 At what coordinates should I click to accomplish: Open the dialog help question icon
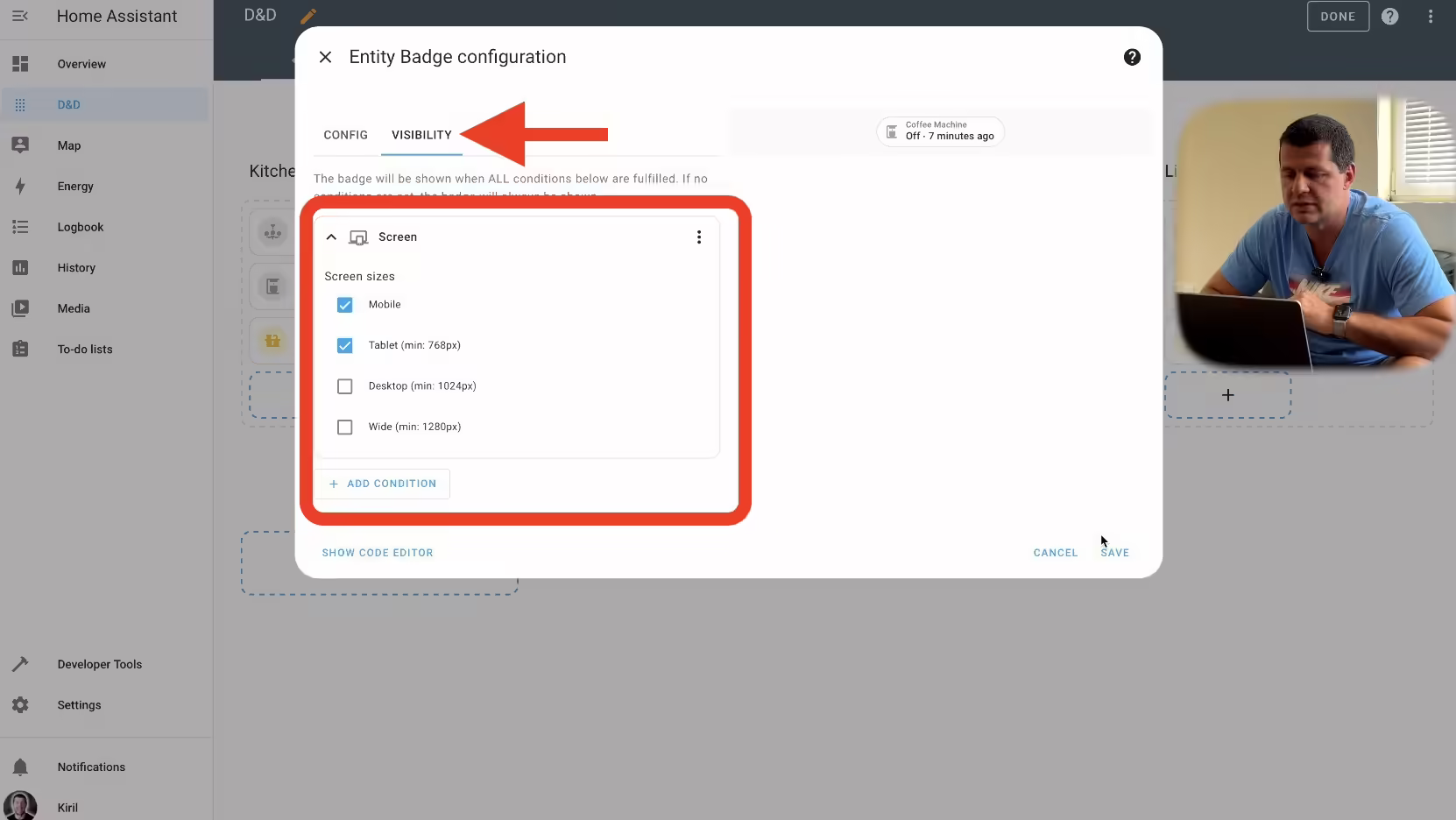(1132, 57)
